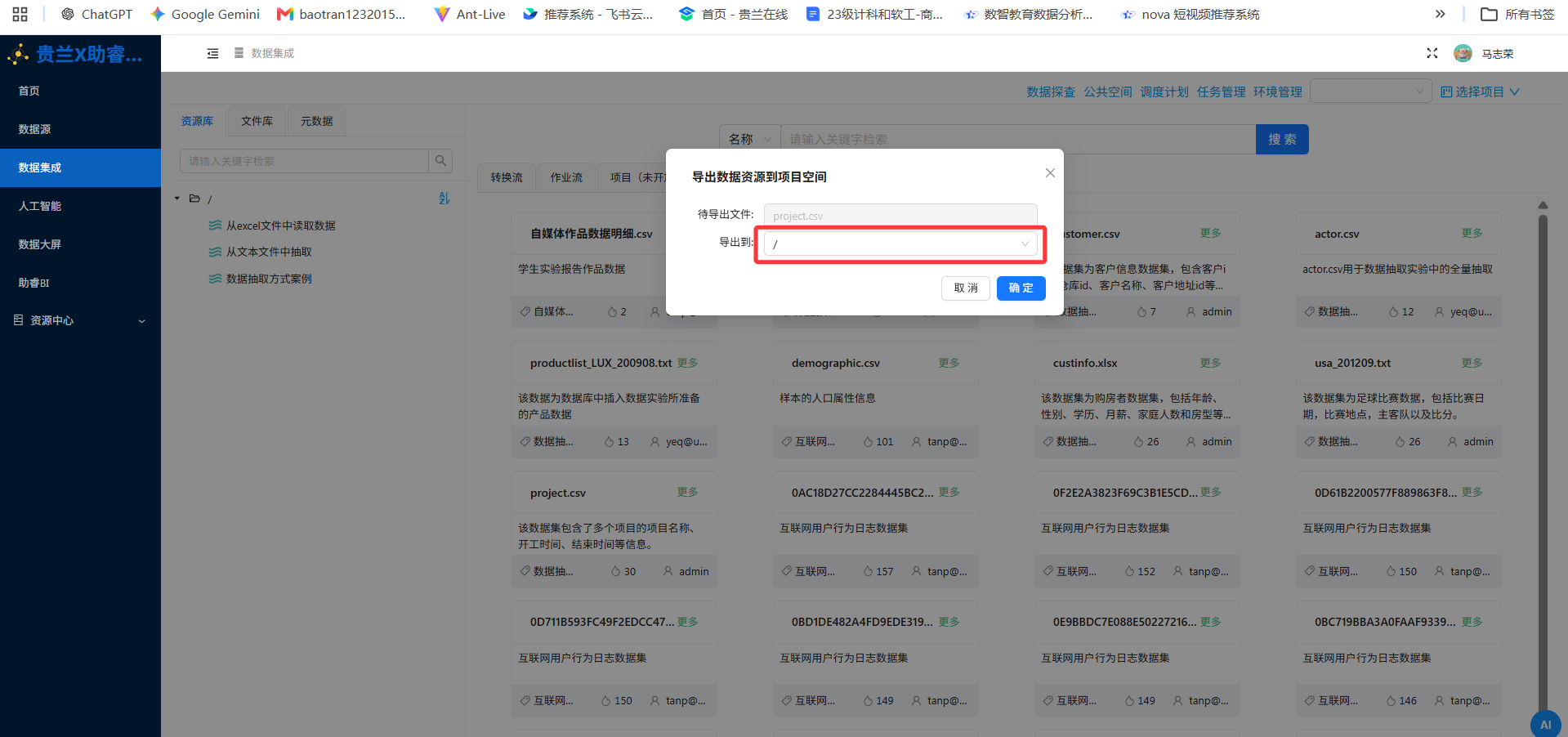Click 更多 on demographic.csv card
1568x737 pixels.
(949, 362)
